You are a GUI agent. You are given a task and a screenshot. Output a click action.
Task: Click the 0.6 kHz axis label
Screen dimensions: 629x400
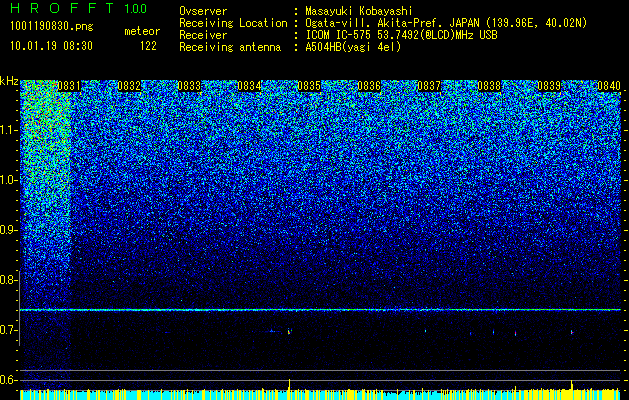(9, 380)
